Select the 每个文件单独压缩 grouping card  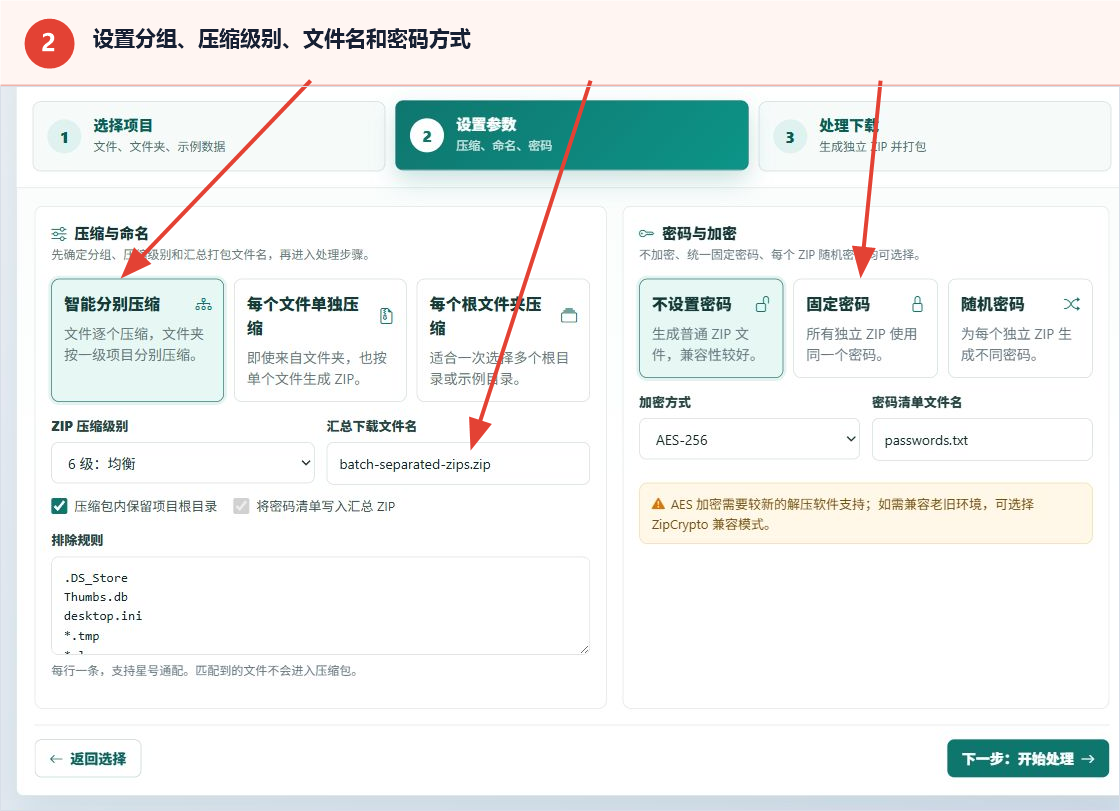pyautogui.click(x=320, y=340)
